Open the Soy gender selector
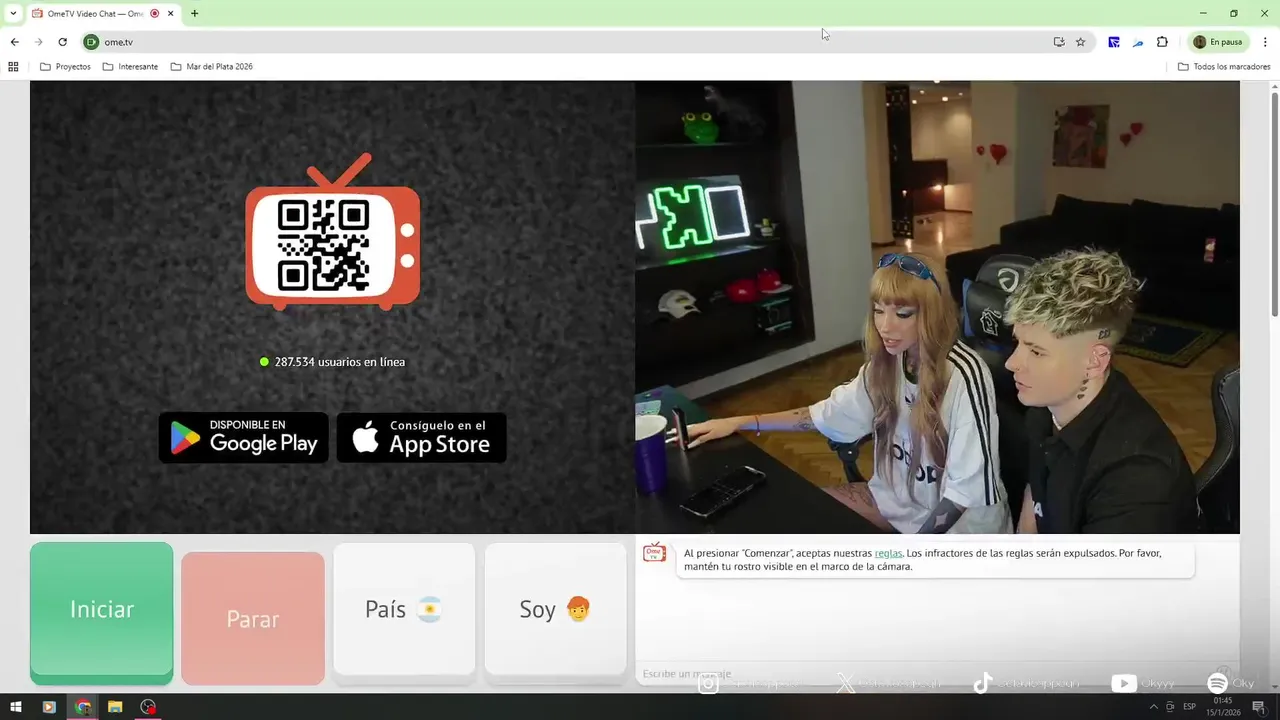The image size is (1280, 720). point(555,608)
